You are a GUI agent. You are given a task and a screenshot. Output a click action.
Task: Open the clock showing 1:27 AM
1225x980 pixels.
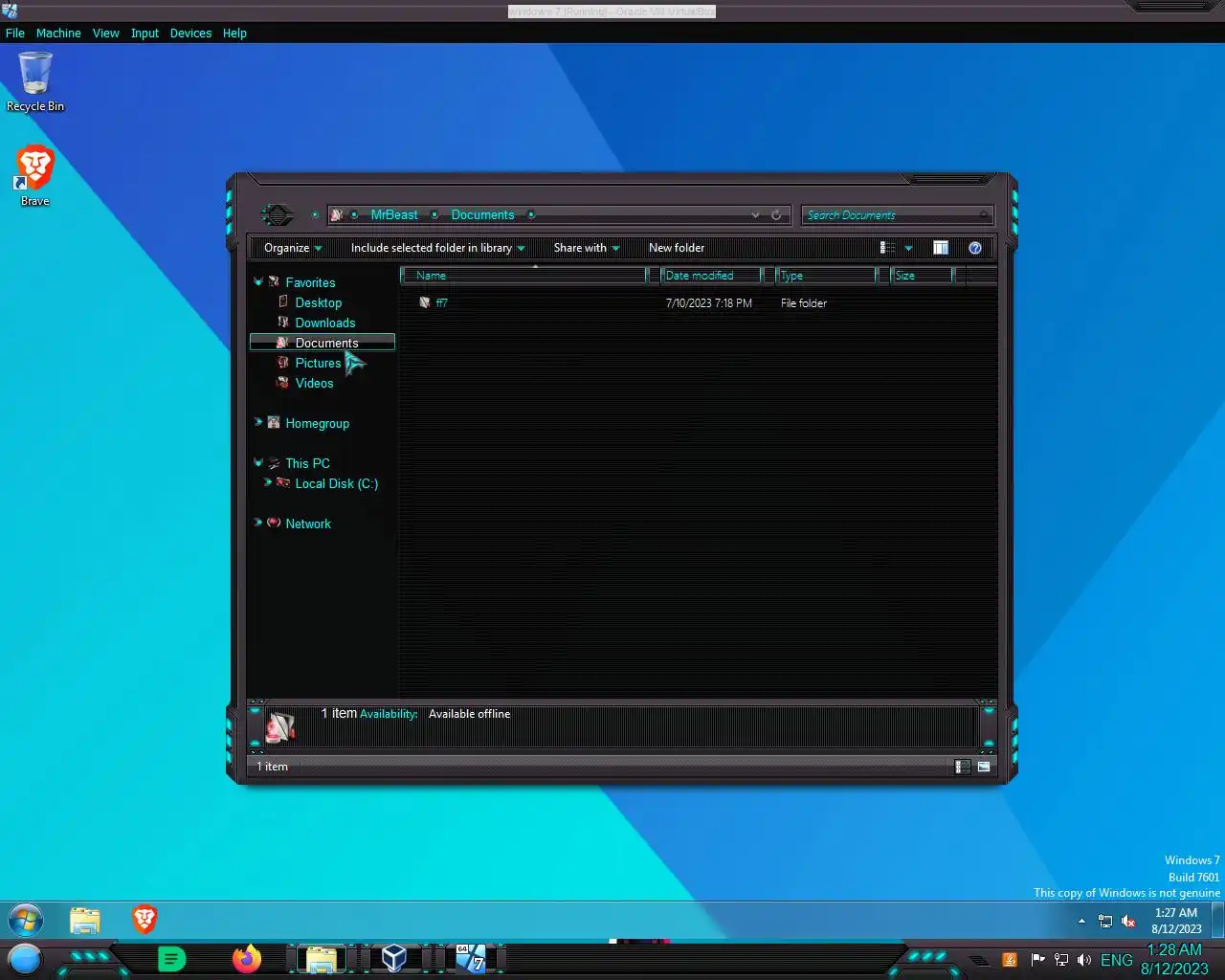pyautogui.click(x=1176, y=921)
